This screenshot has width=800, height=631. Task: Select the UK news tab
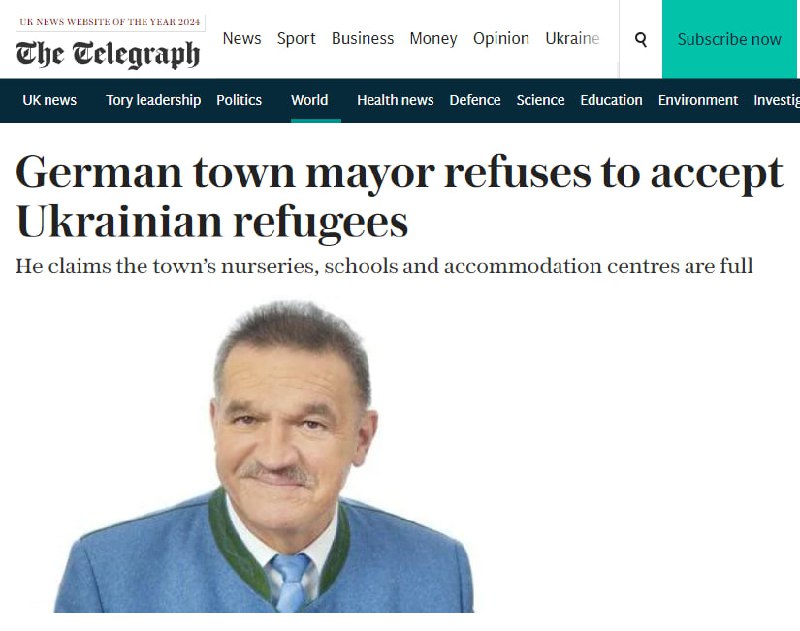[49, 100]
